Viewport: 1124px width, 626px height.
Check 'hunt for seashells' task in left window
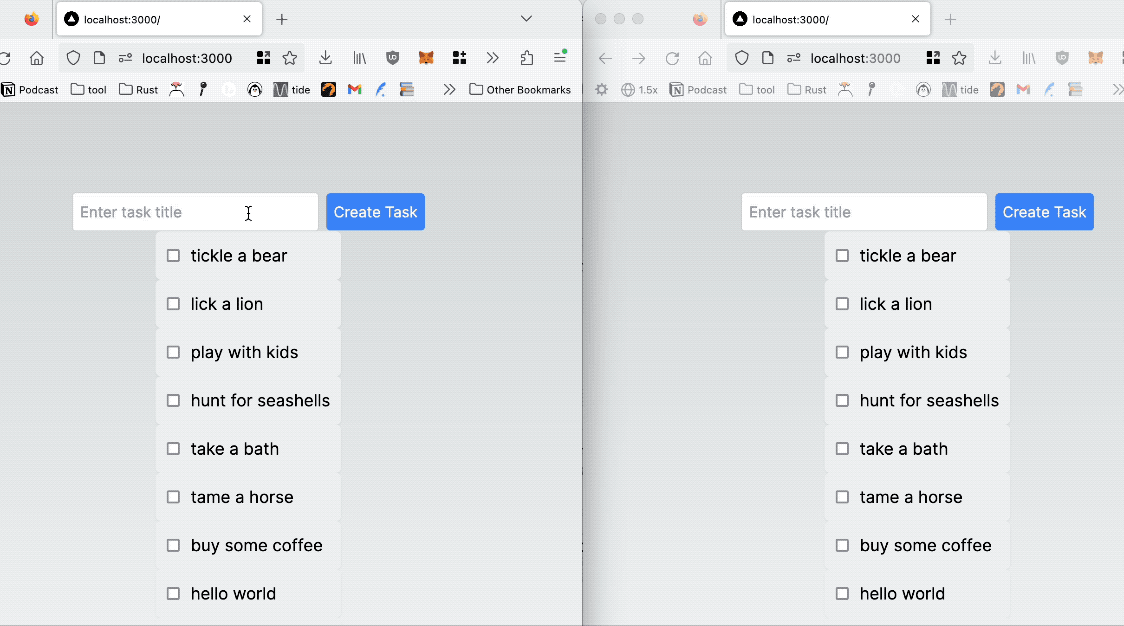click(173, 401)
